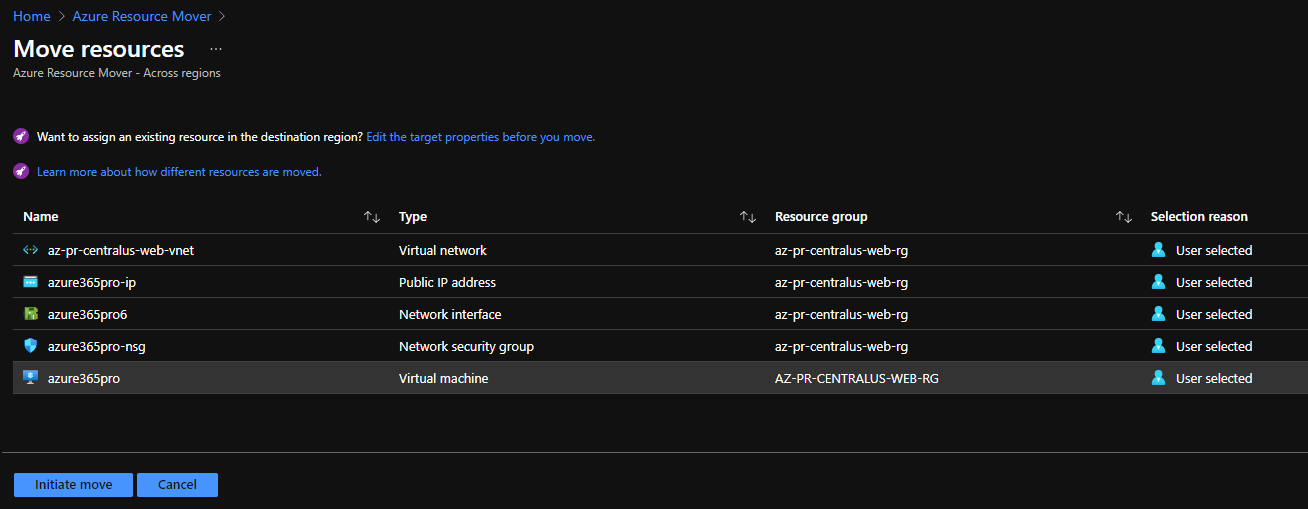Select the azure365pro-nsg name
This screenshot has width=1308, height=509.
click(97, 346)
